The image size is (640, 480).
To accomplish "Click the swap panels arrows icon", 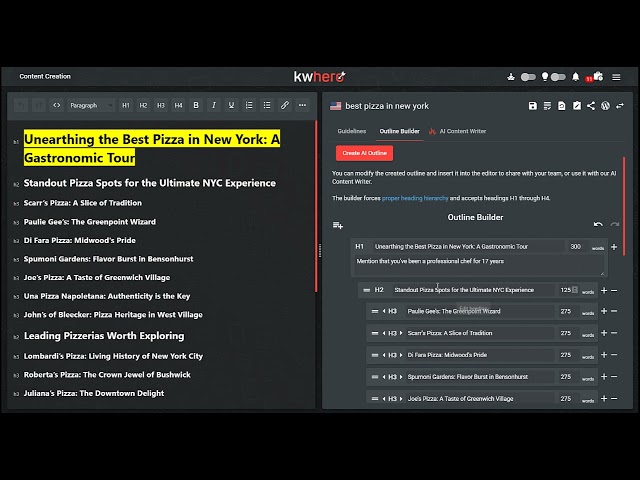I will click(620, 106).
